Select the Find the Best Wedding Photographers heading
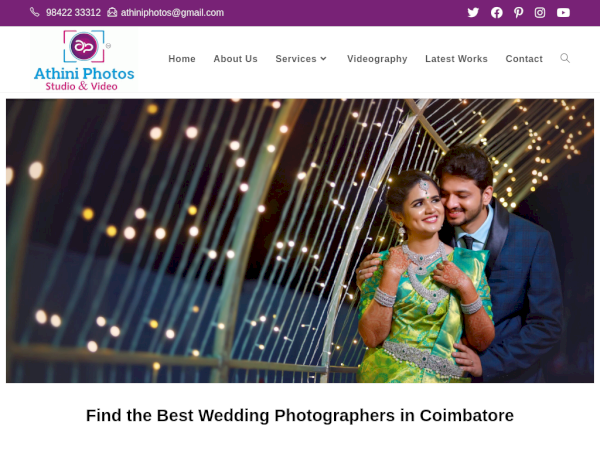The image size is (600, 450). click(300, 416)
